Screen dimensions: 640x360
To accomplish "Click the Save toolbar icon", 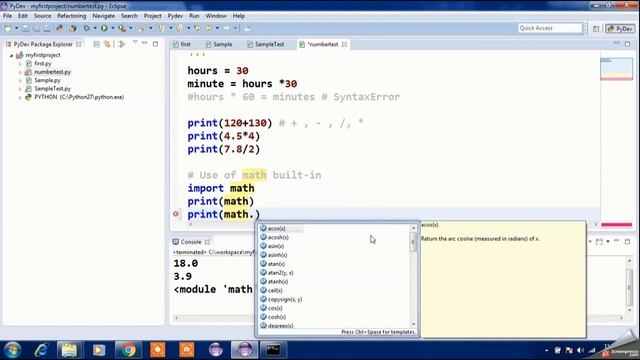I will (26, 28).
